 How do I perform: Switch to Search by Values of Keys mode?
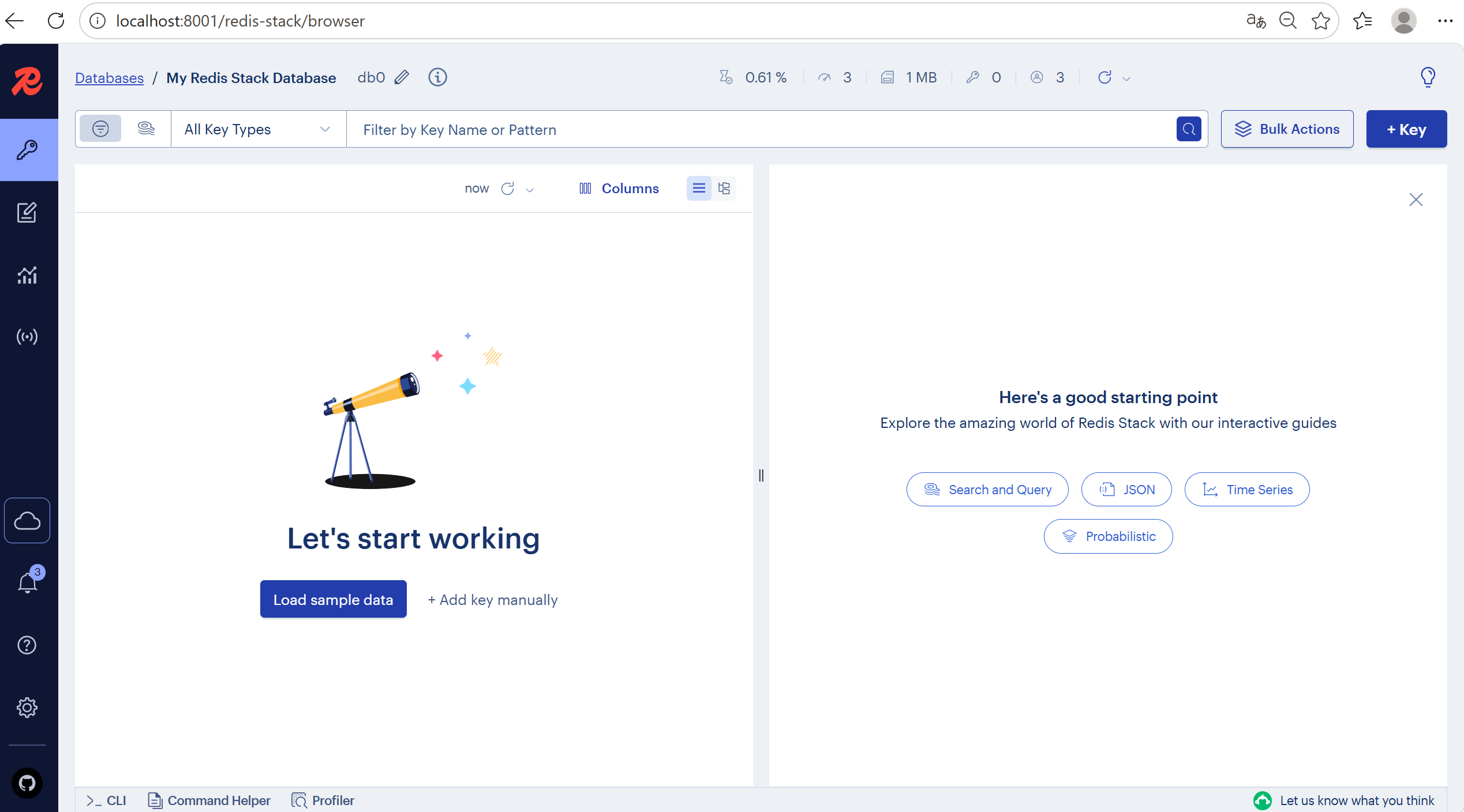(147, 129)
